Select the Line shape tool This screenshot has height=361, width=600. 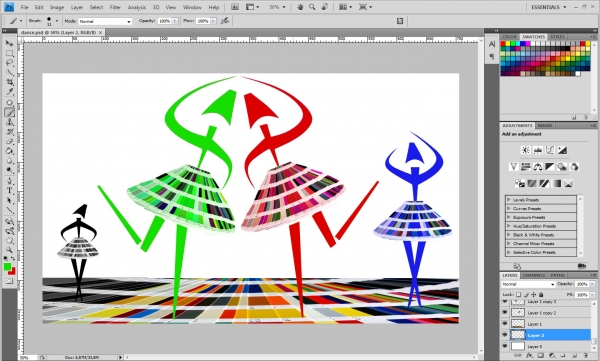click(9, 210)
